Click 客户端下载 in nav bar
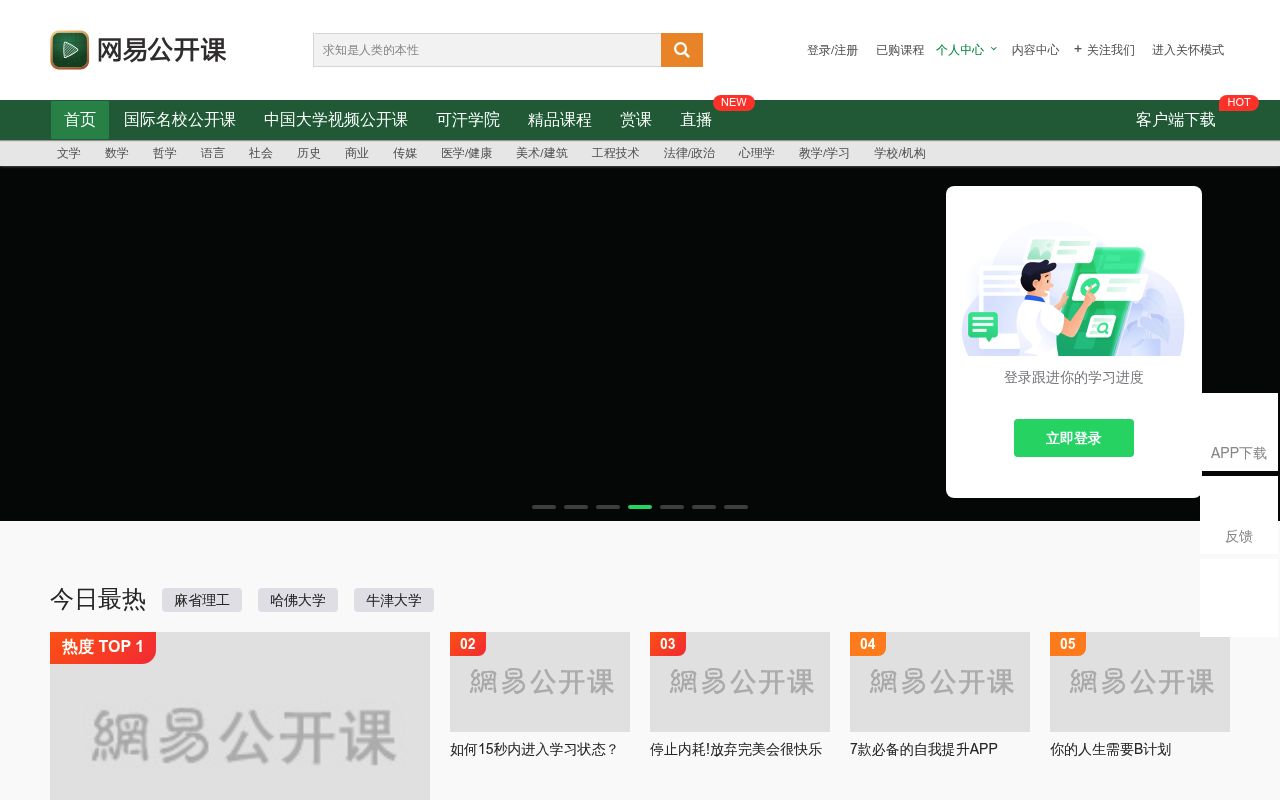The image size is (1280, 800). (1176, 120)
